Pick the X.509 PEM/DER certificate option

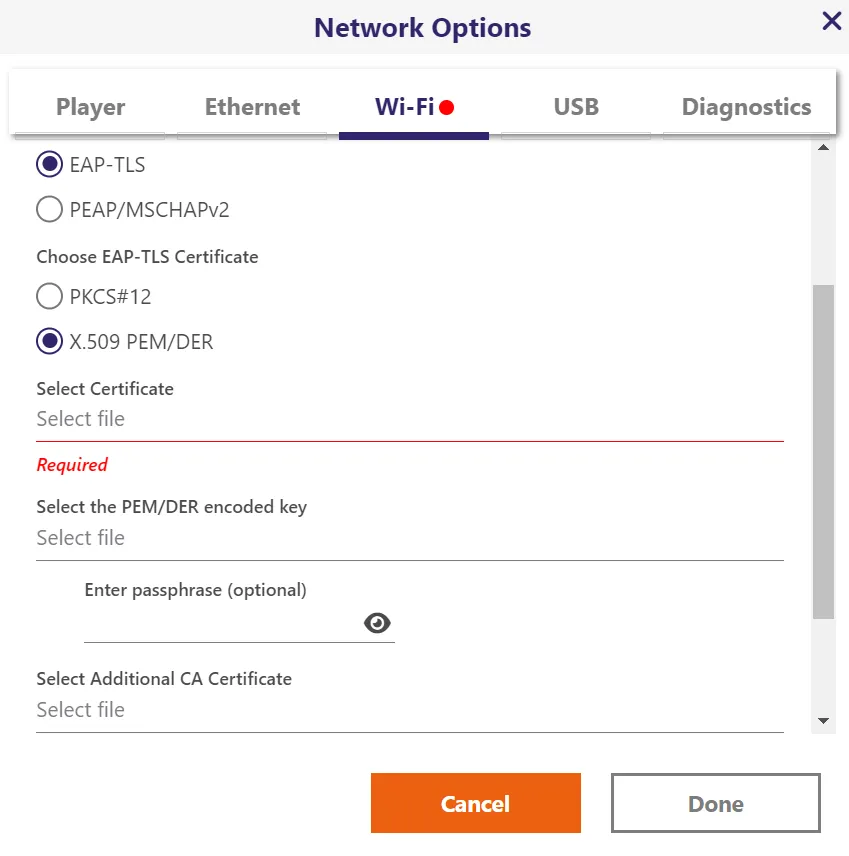pos(49,341)
